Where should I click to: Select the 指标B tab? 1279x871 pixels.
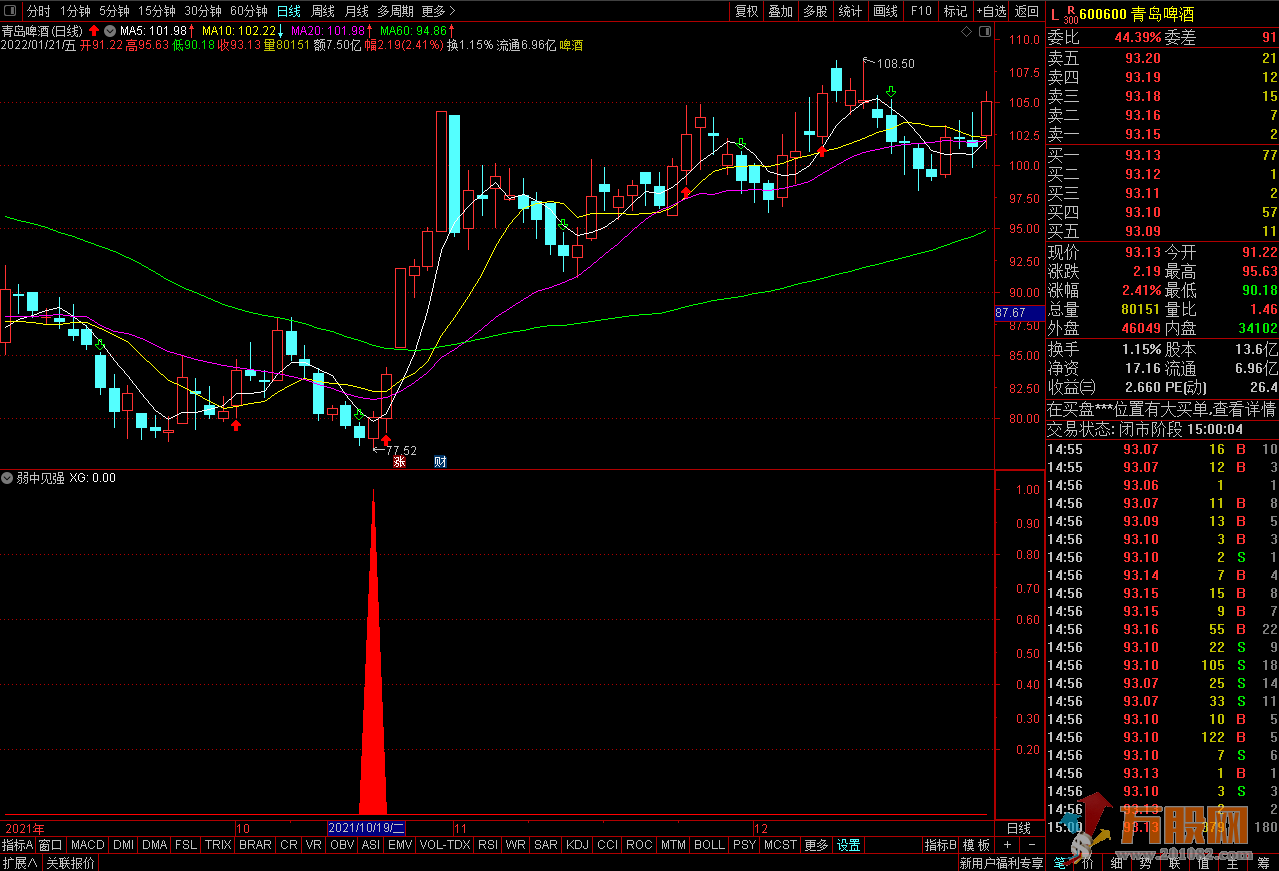click(x=940, y=845)
